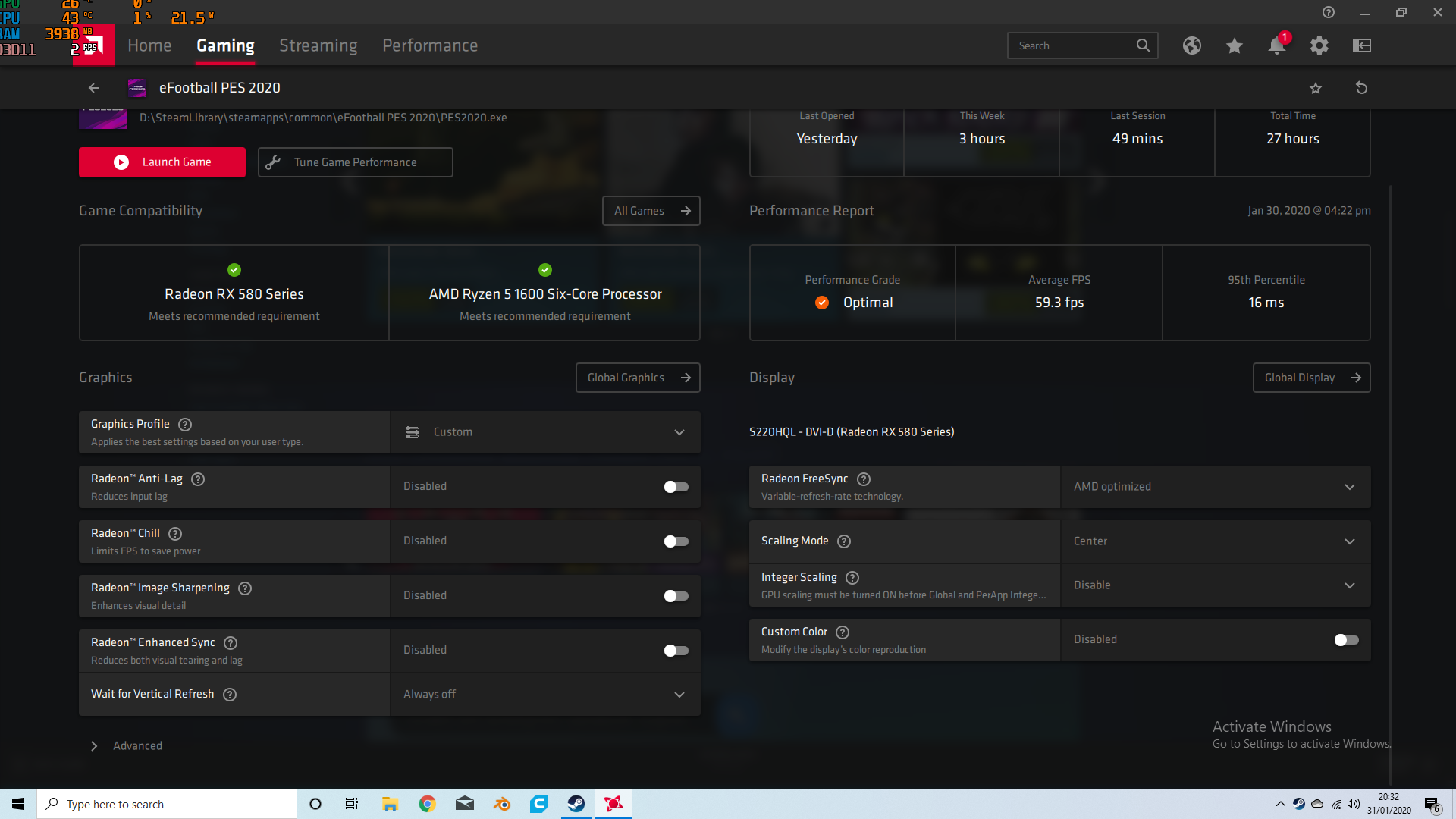Enable Radeon Anti-Lag toggle
The width and height of the screenshot is (1456, 819).
click(x=676, y=487)
